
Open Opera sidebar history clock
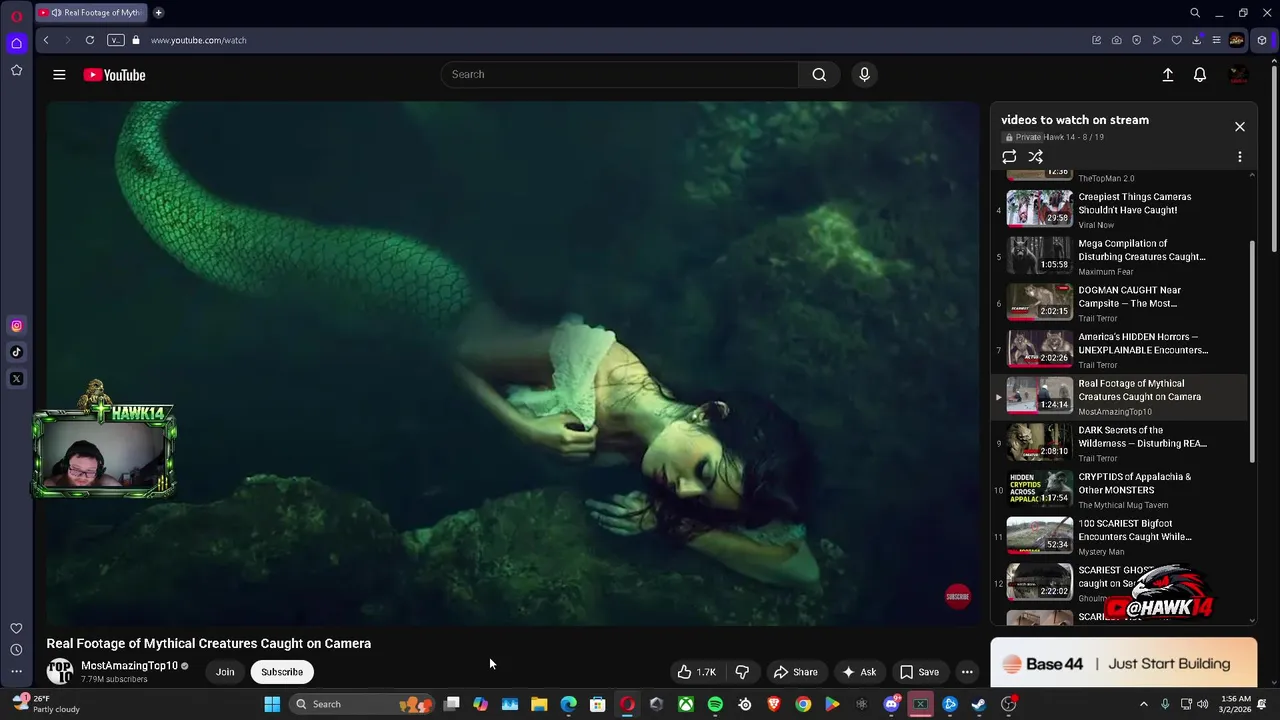pos(16,650)
